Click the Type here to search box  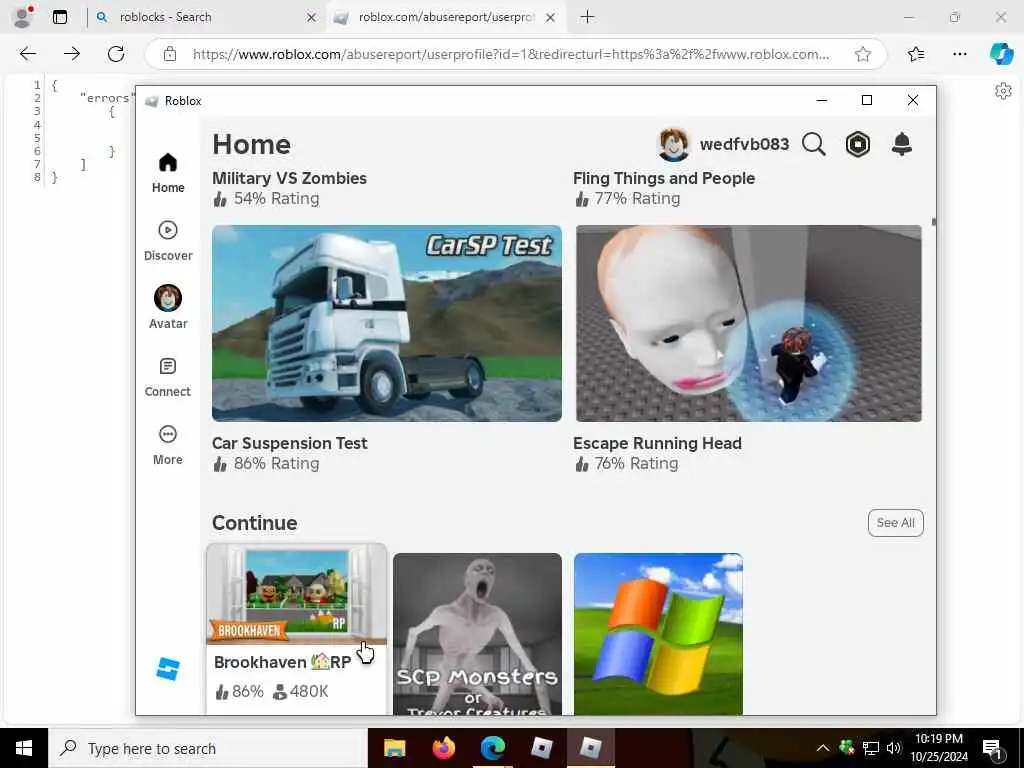(x=208, y=748)
